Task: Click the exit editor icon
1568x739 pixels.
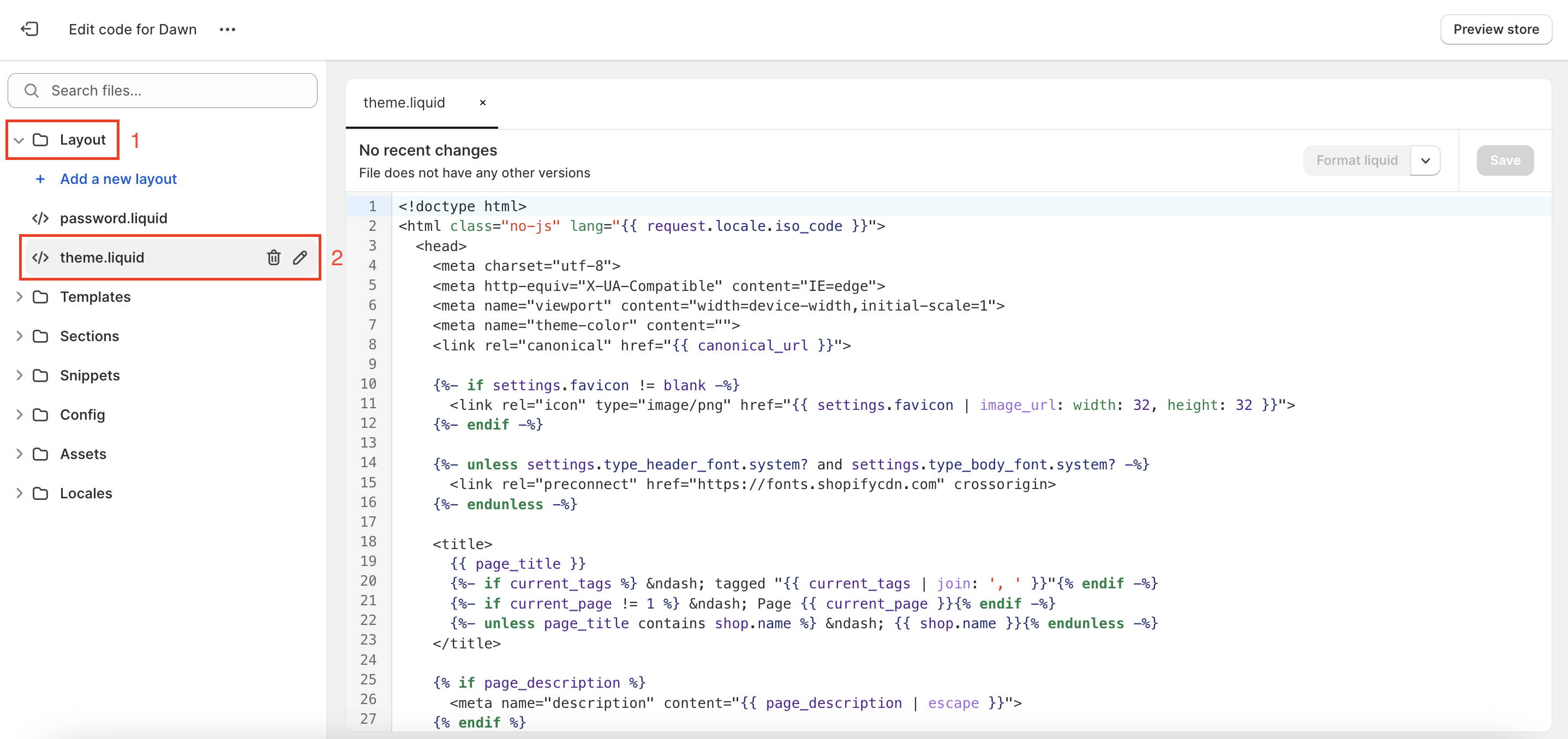Action: tap(29, 29)
